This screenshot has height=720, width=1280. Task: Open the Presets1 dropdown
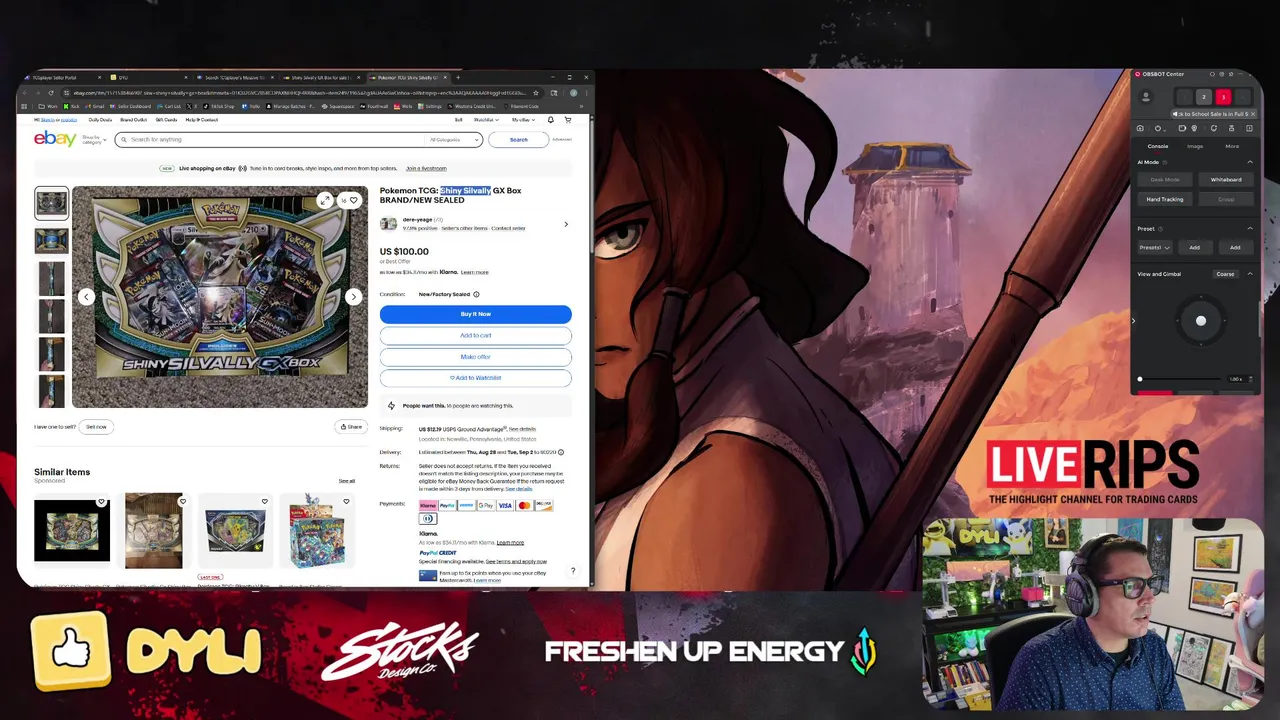click(1154, 248)
